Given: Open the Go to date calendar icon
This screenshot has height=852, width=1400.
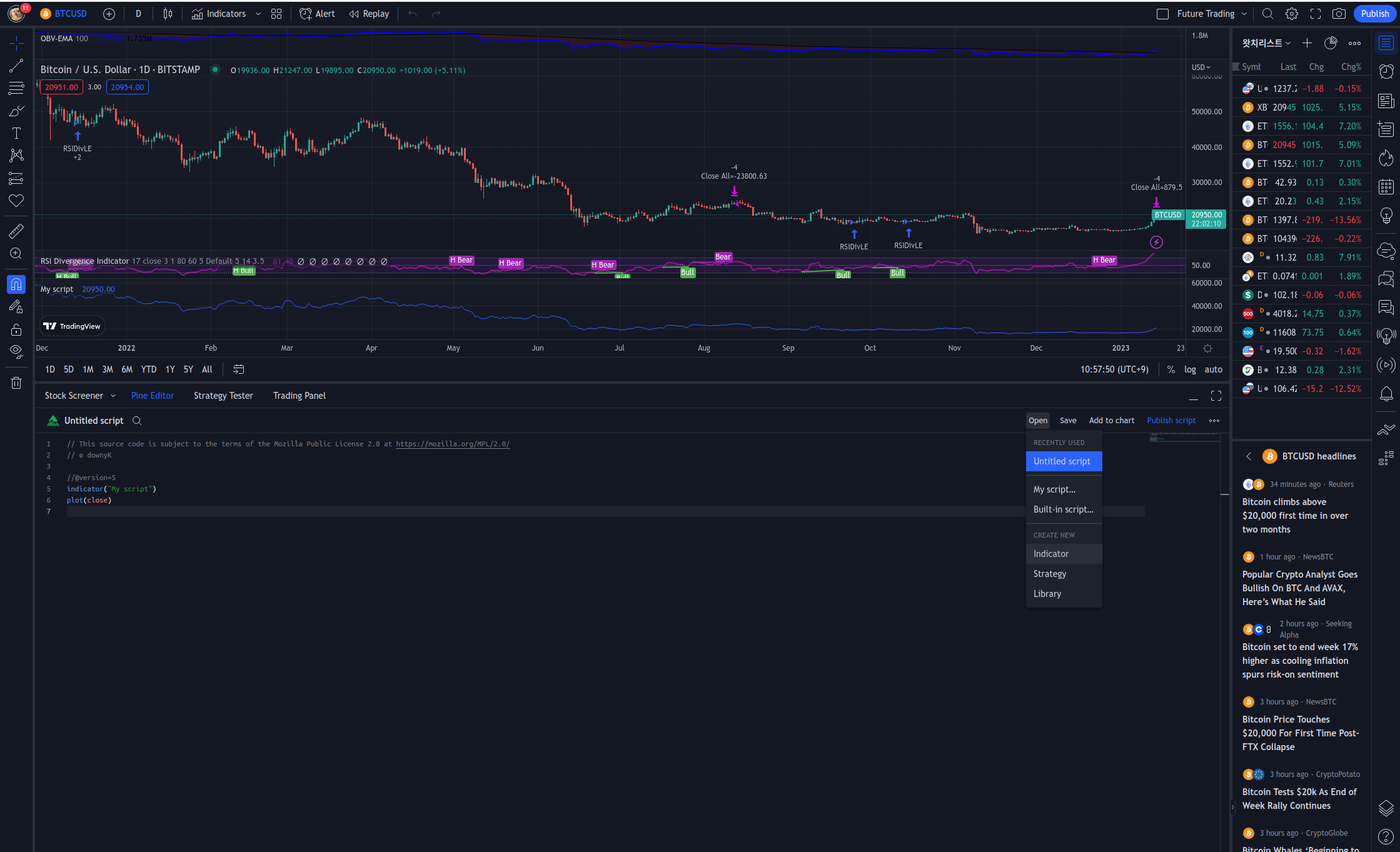Looking at the screenshot, I should click(x=238, y=369).
